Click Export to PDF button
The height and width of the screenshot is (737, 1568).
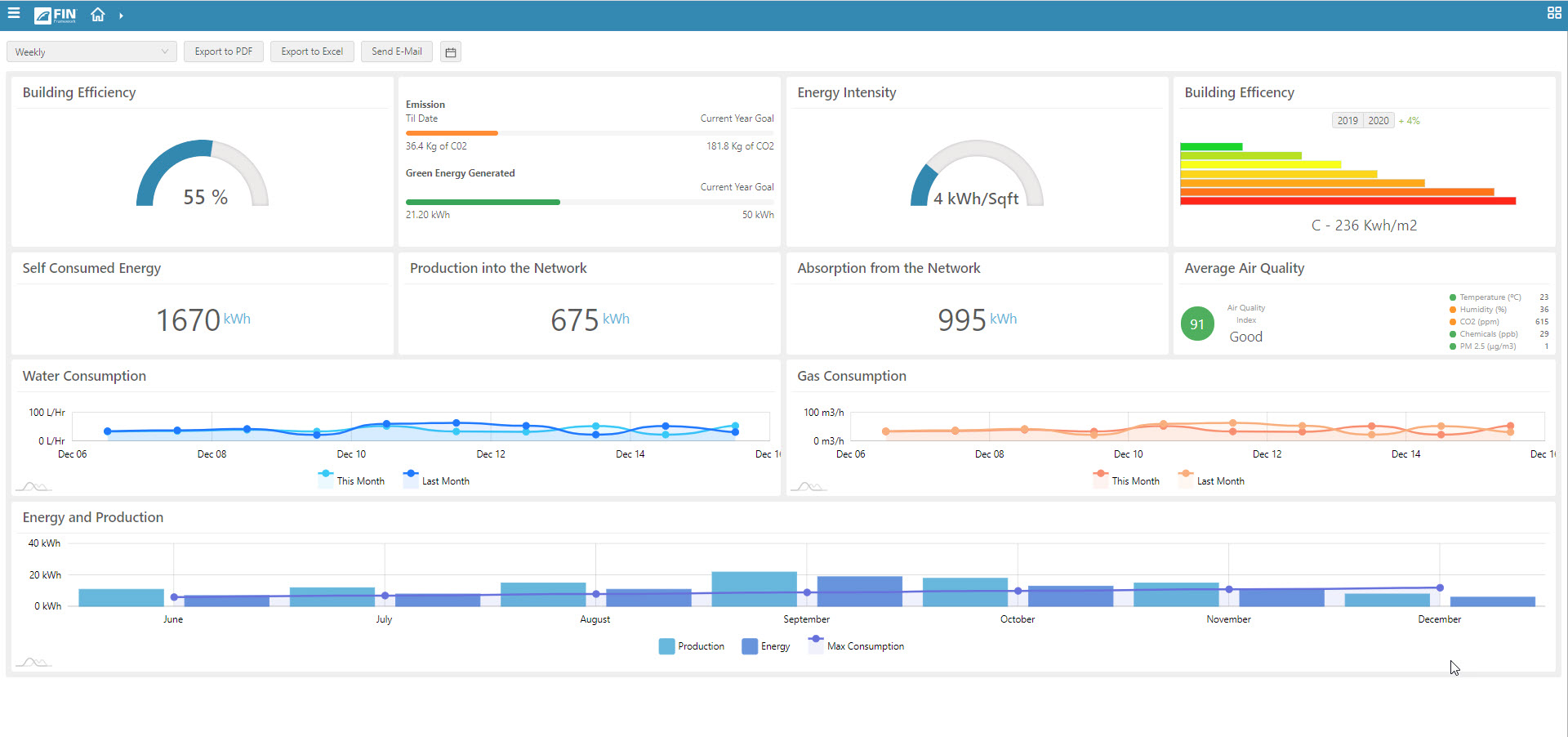pyautogui.click(x=223, y=51)
